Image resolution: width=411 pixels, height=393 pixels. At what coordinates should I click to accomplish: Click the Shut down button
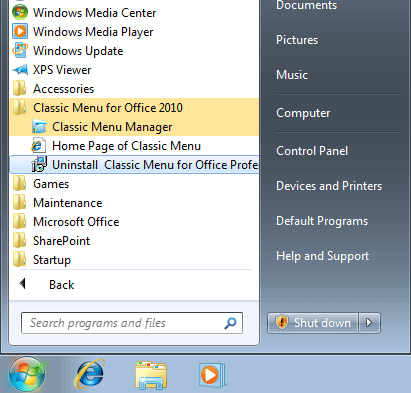pyautogui.click(x=313, y=323)
